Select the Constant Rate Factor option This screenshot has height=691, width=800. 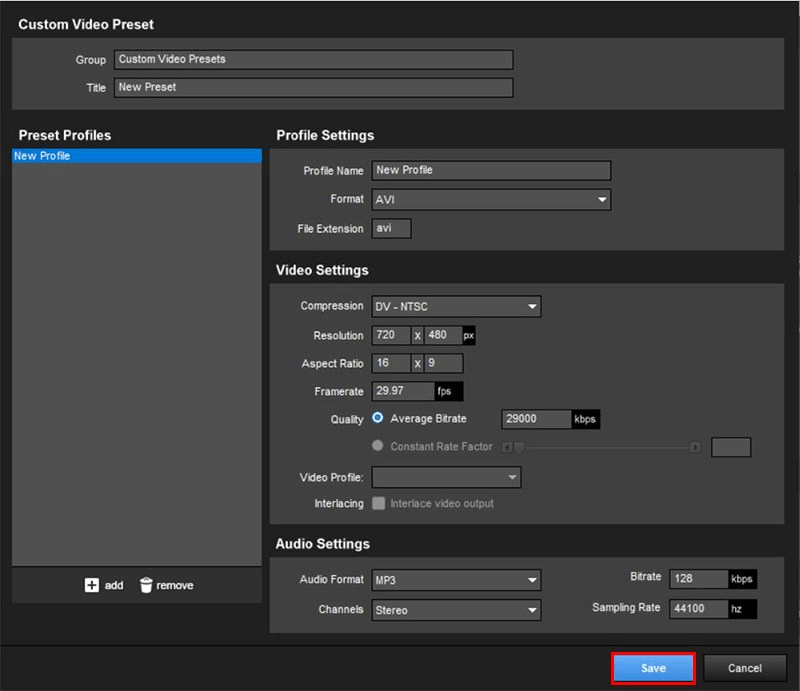pyautogui.click(x=378, y=446)
